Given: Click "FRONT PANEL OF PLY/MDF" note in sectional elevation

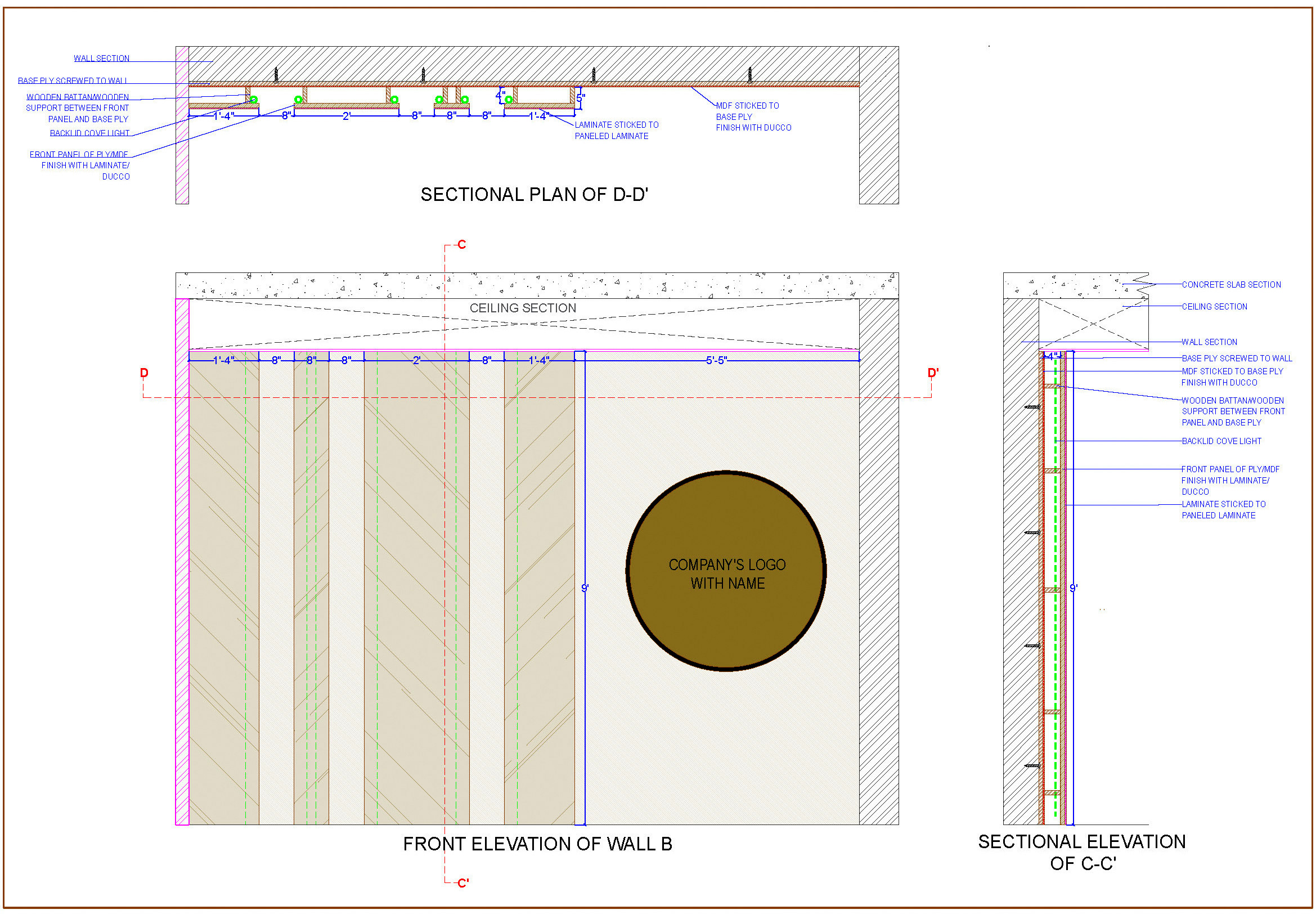Looking at the screenshot, I should 1230,481.
